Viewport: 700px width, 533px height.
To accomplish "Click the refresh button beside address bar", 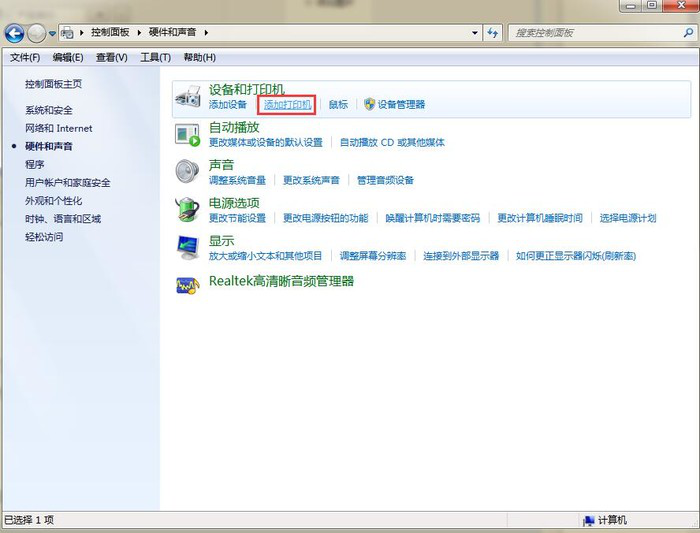I will (492, 33).
